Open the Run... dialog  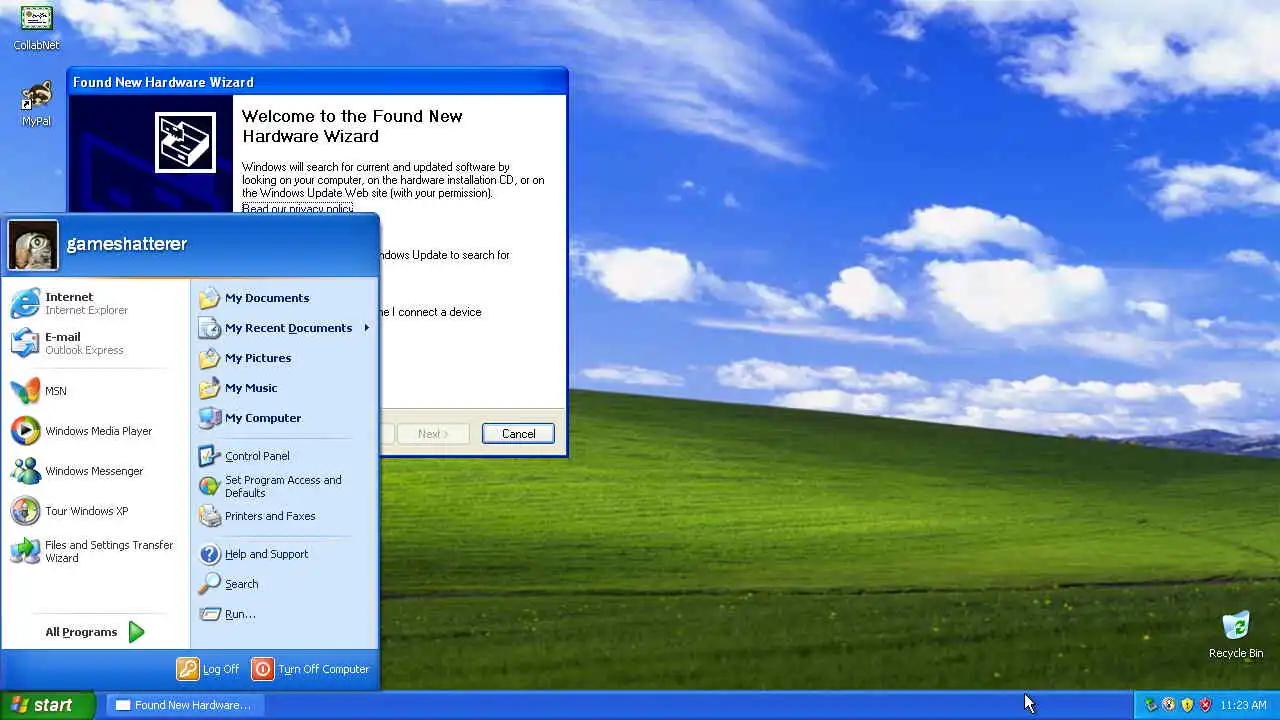click(x=284, y=614)
